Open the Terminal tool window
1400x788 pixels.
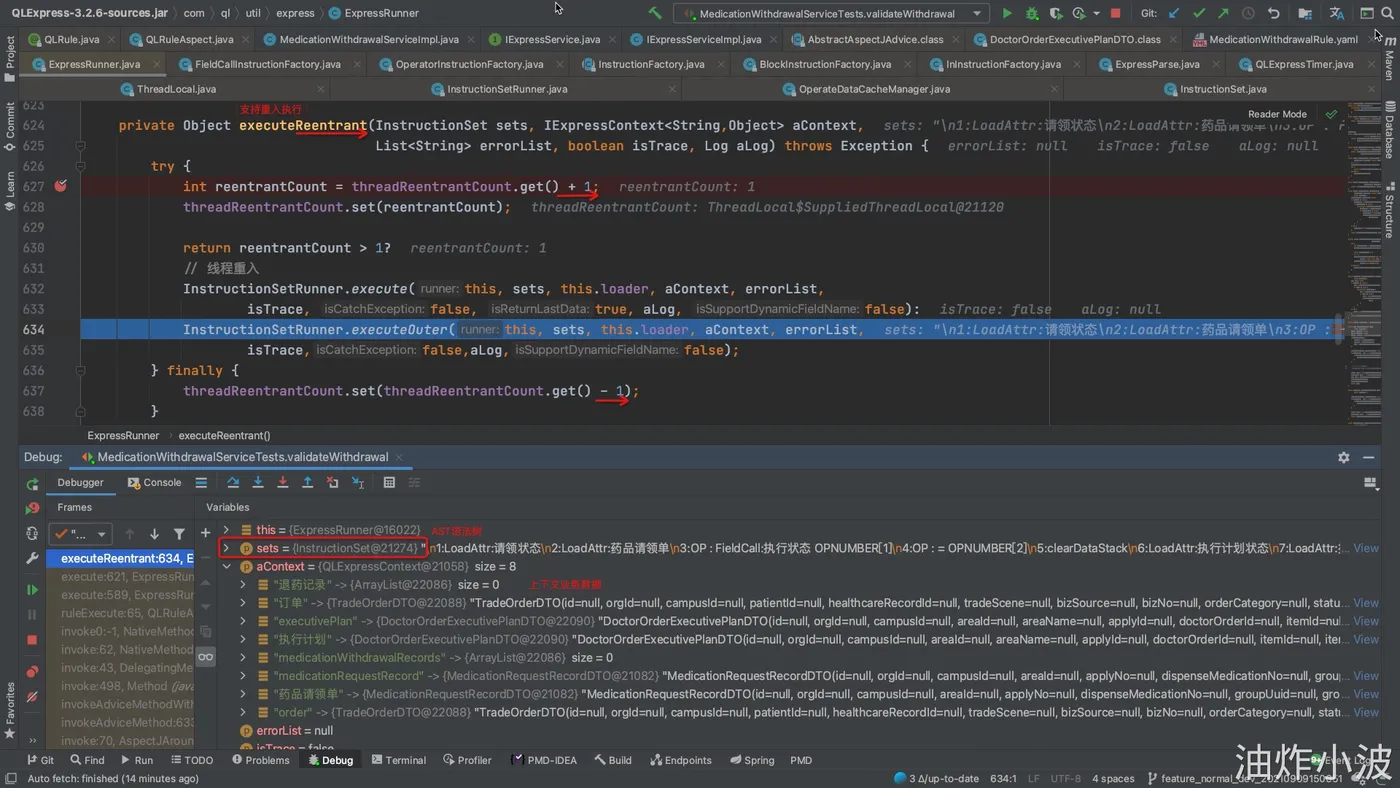398,760
